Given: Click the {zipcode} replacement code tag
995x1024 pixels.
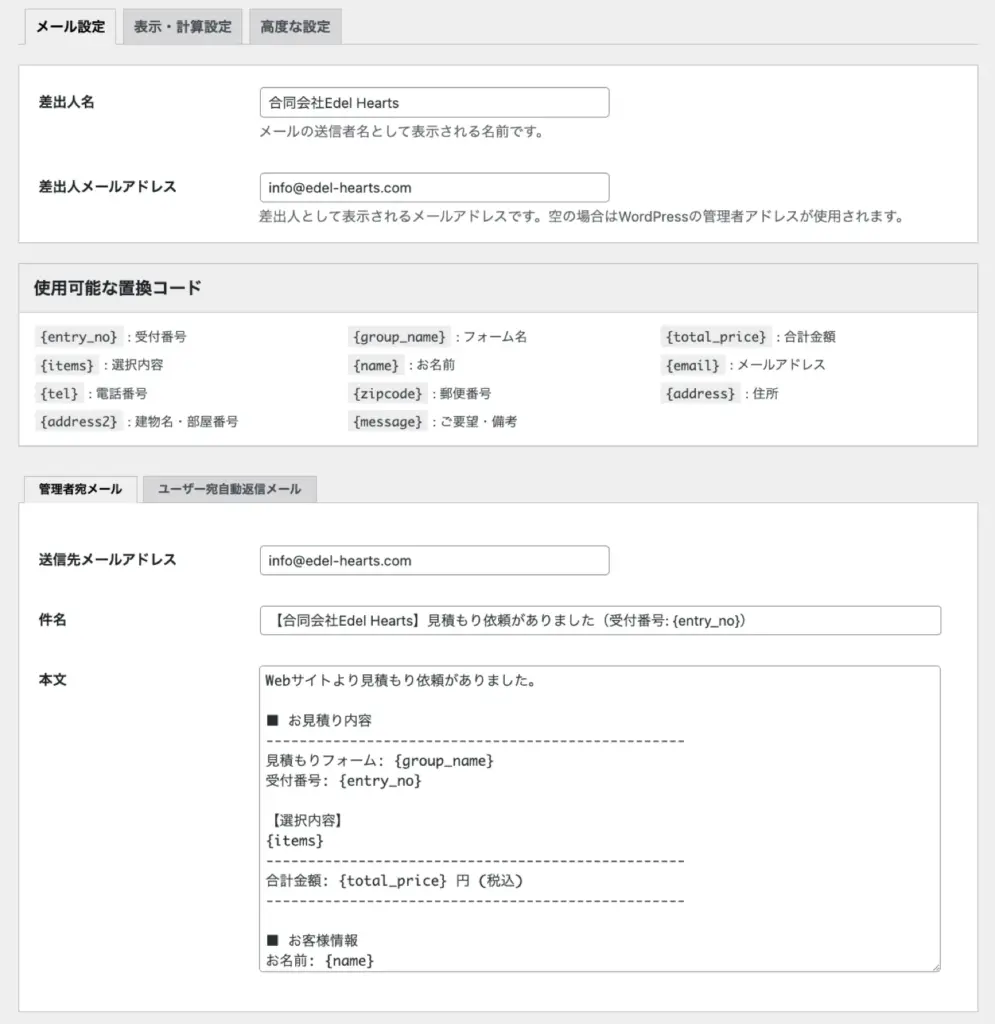Looking at the screenshot, I should click(387, 393).
